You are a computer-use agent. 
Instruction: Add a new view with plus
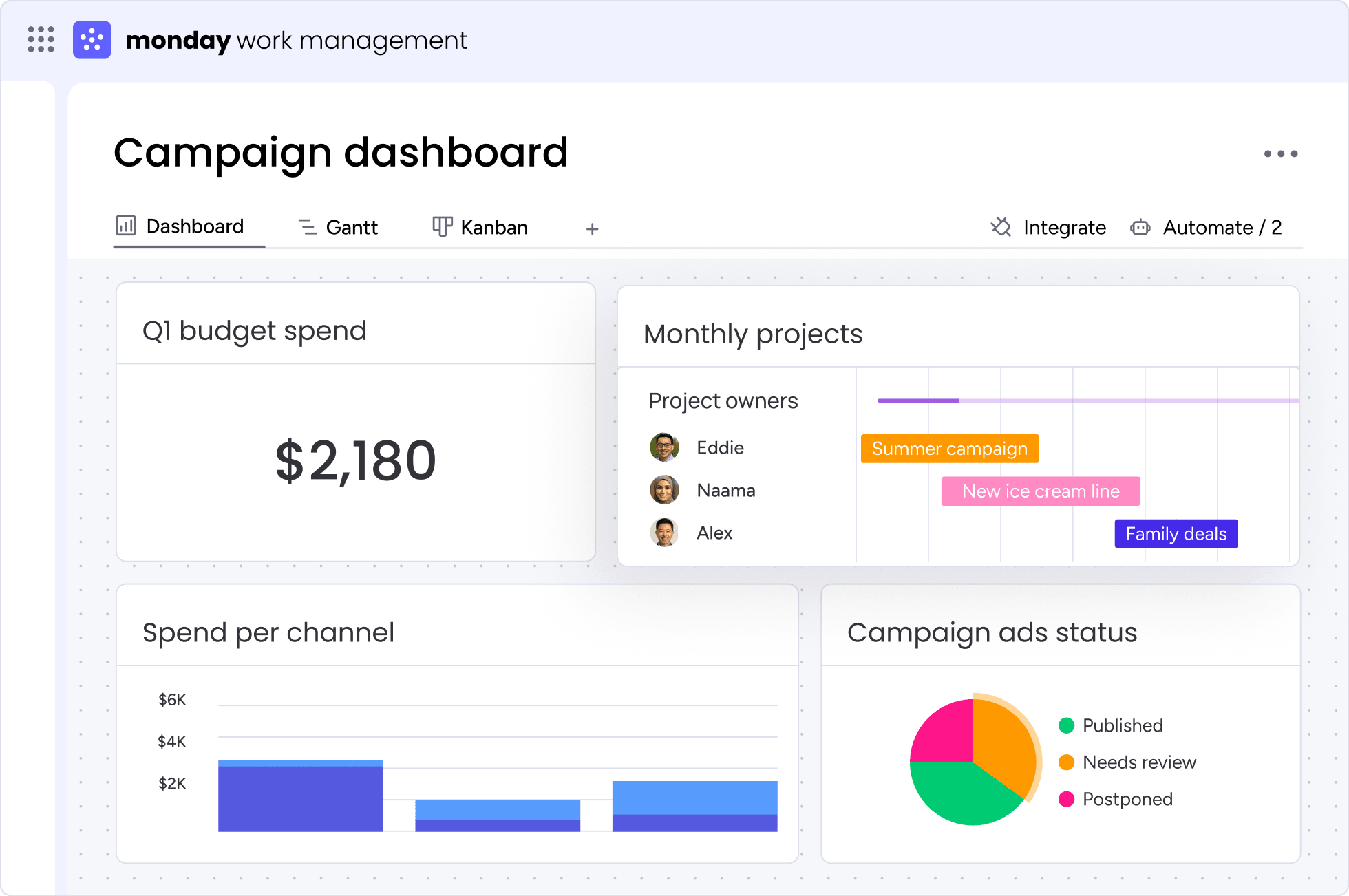pos(592,229)
